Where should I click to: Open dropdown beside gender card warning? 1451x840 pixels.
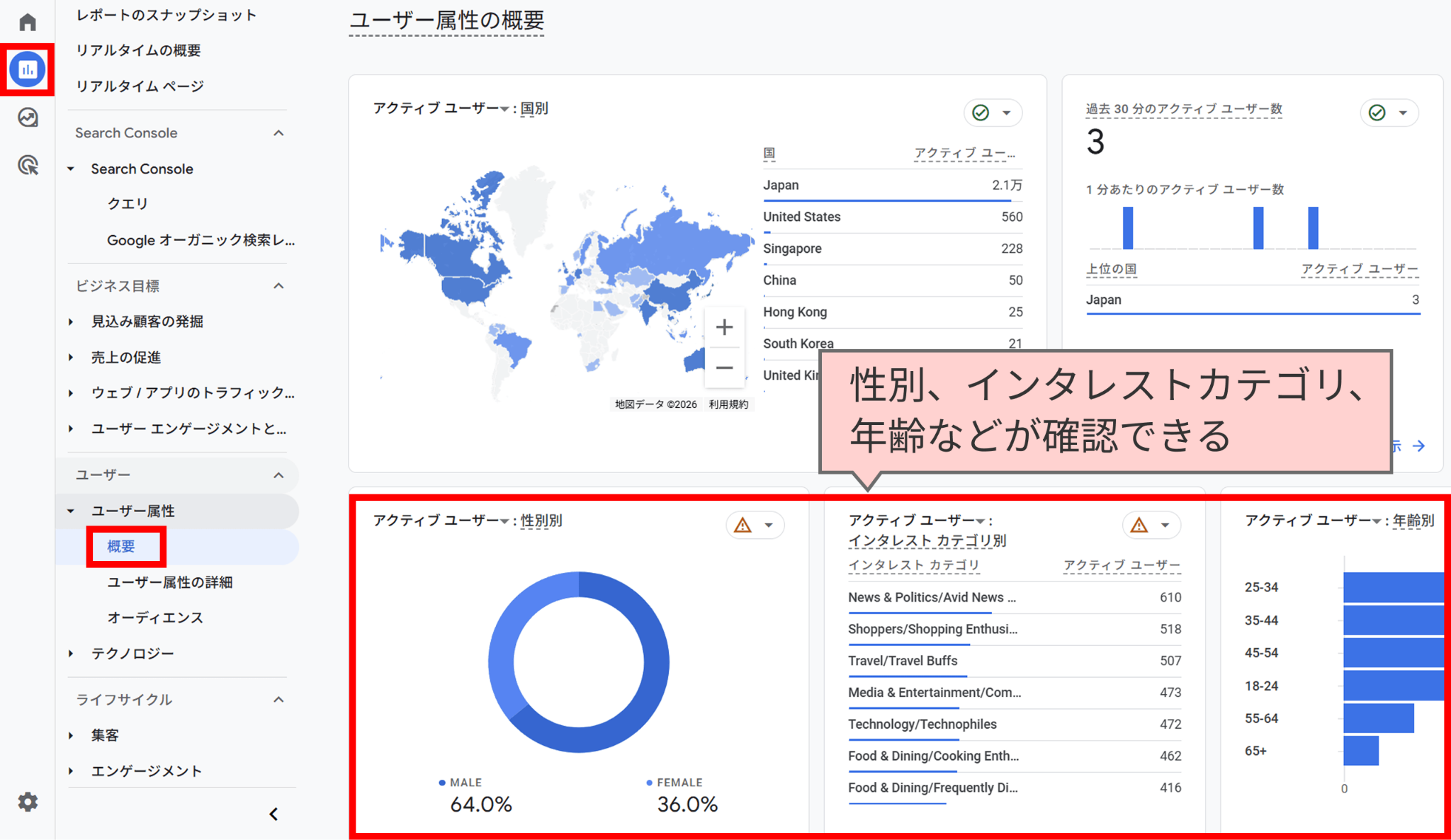tap(769, 525)
